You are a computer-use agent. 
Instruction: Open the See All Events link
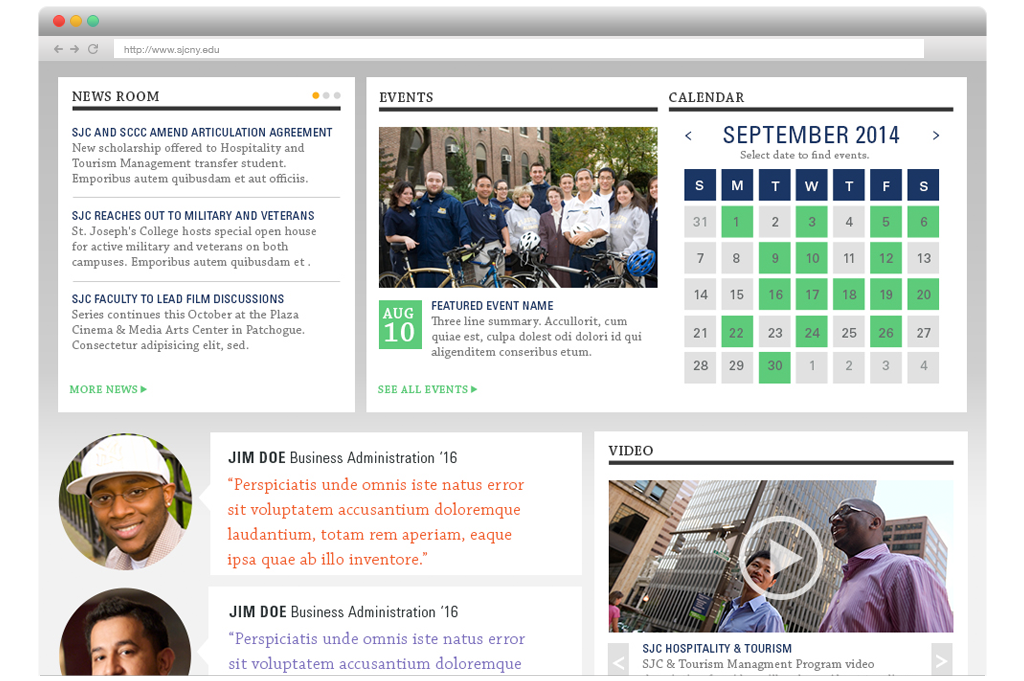(427, 389)
